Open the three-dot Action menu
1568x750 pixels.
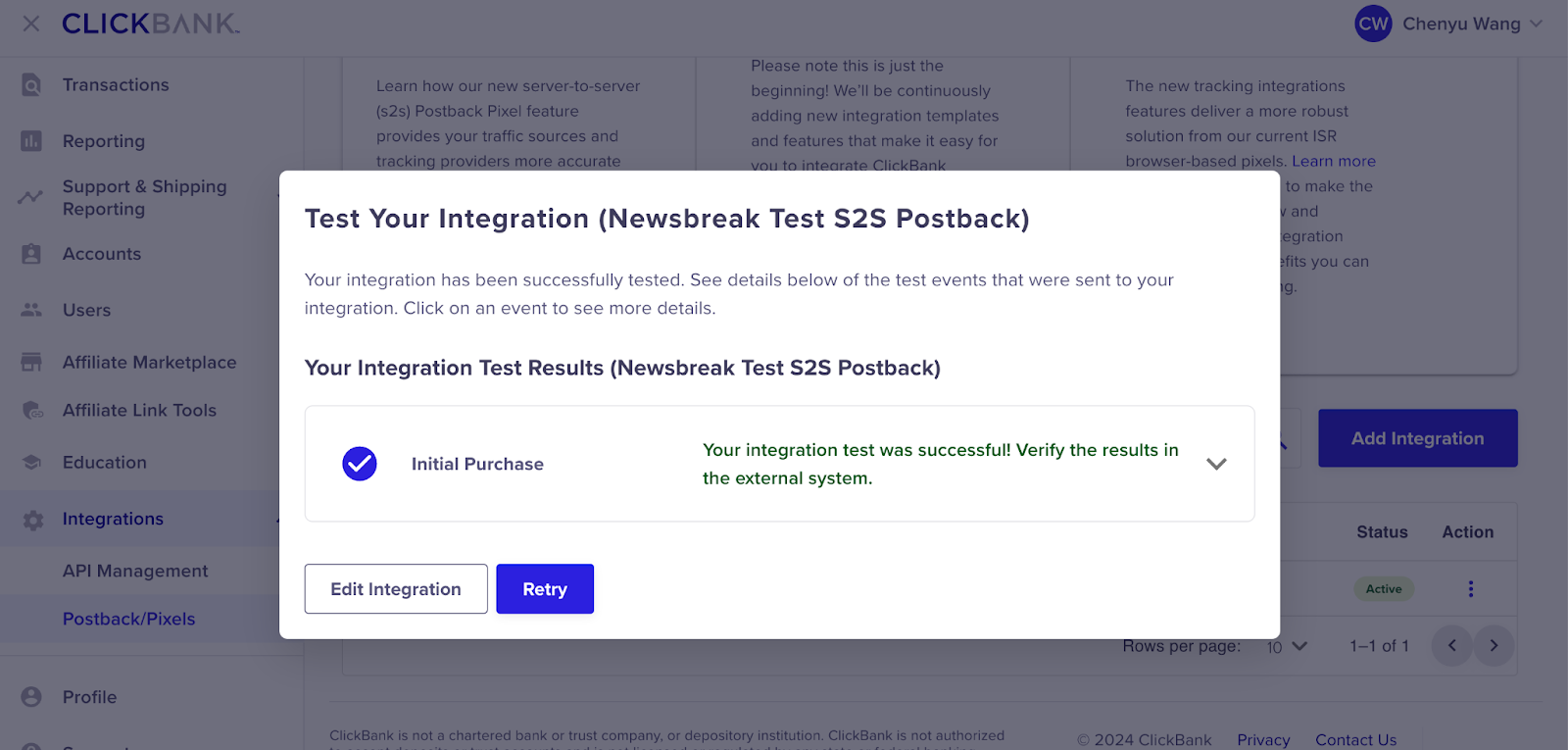coord(1470,588)
